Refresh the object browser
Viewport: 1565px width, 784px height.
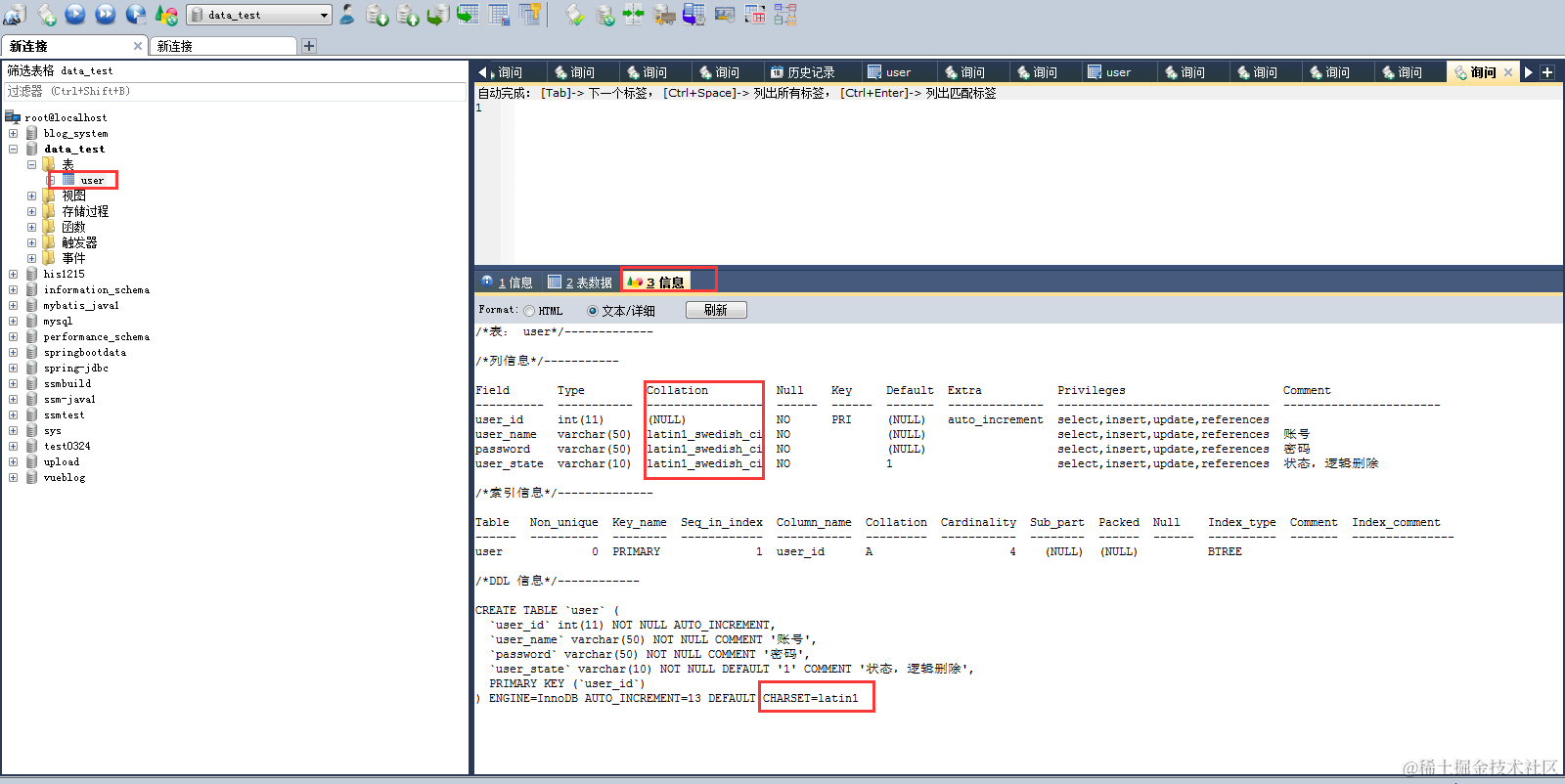166,15
